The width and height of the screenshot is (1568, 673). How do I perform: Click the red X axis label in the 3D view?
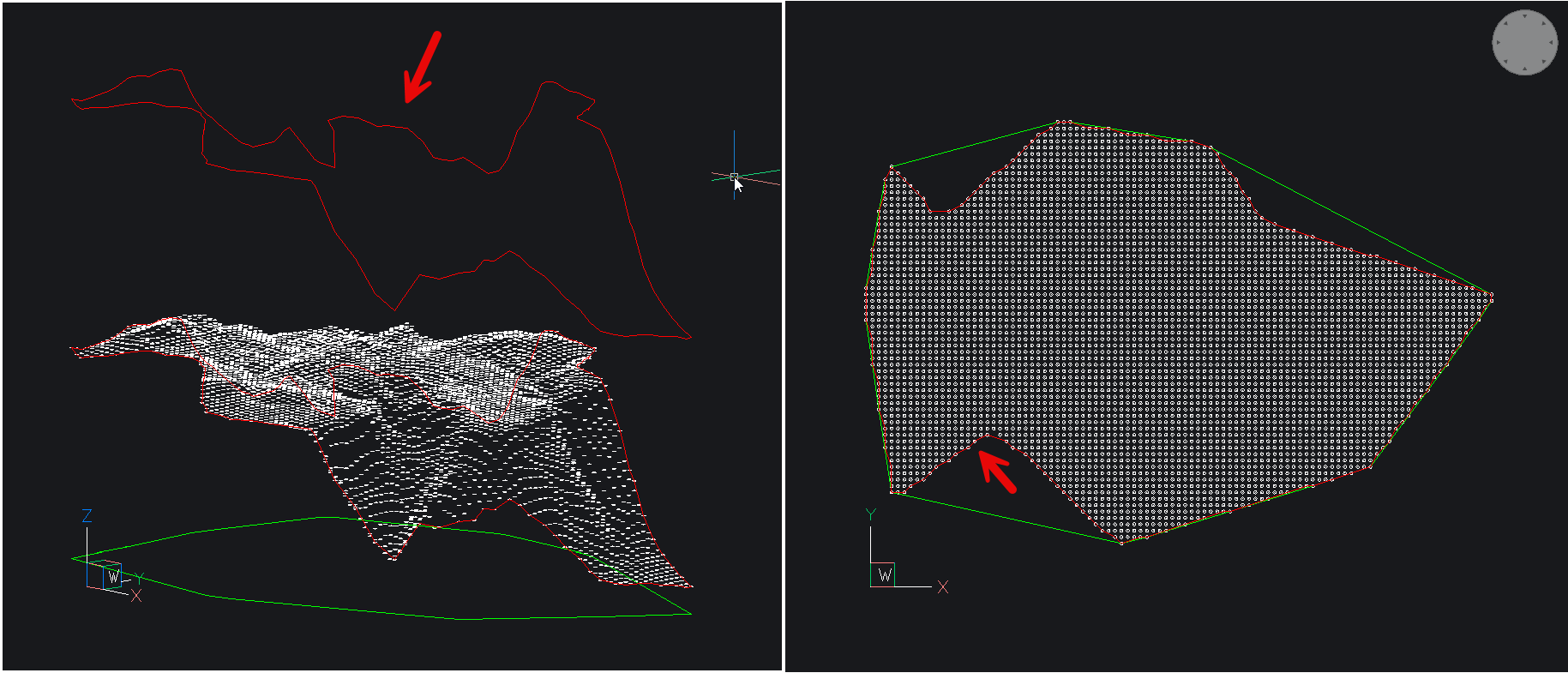tap(135, 596)
